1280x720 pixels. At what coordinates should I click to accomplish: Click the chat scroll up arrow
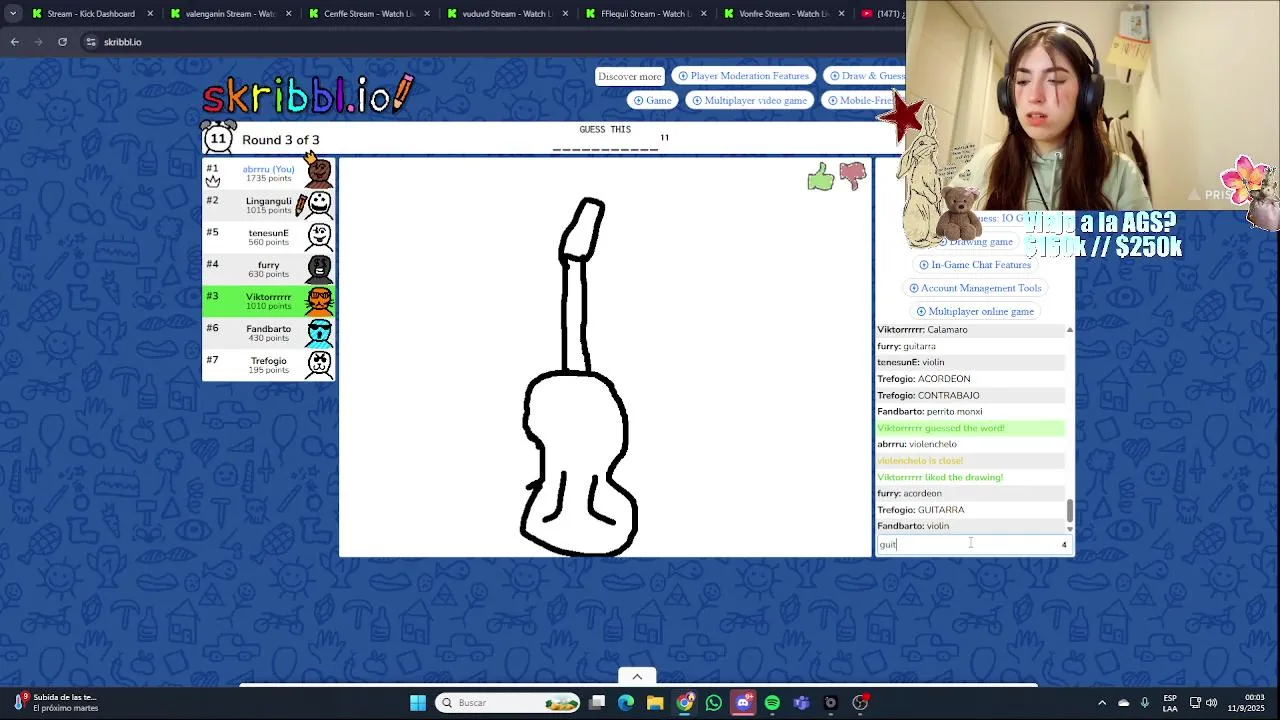[x=1070, y=329]
